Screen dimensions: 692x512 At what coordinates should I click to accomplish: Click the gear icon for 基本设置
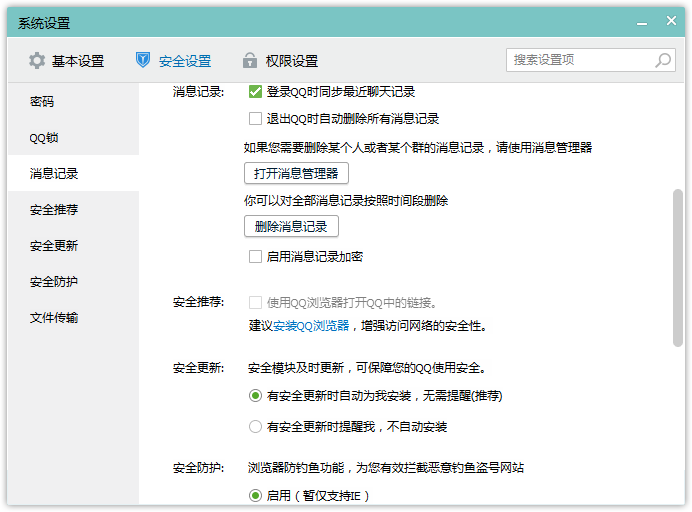pyautogui.click(x=37, y=60)
